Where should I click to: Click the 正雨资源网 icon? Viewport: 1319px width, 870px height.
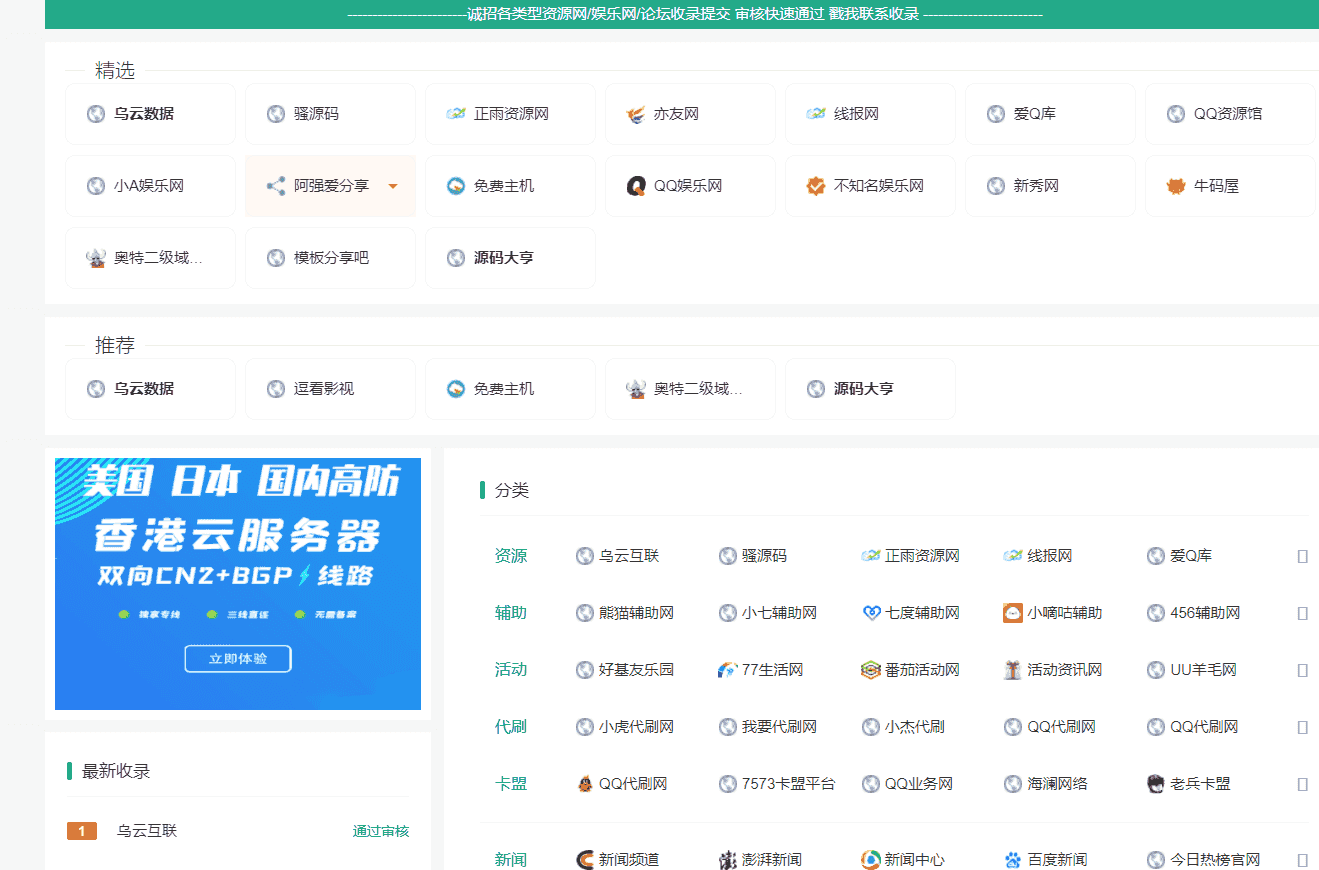[x=458, y=114]
